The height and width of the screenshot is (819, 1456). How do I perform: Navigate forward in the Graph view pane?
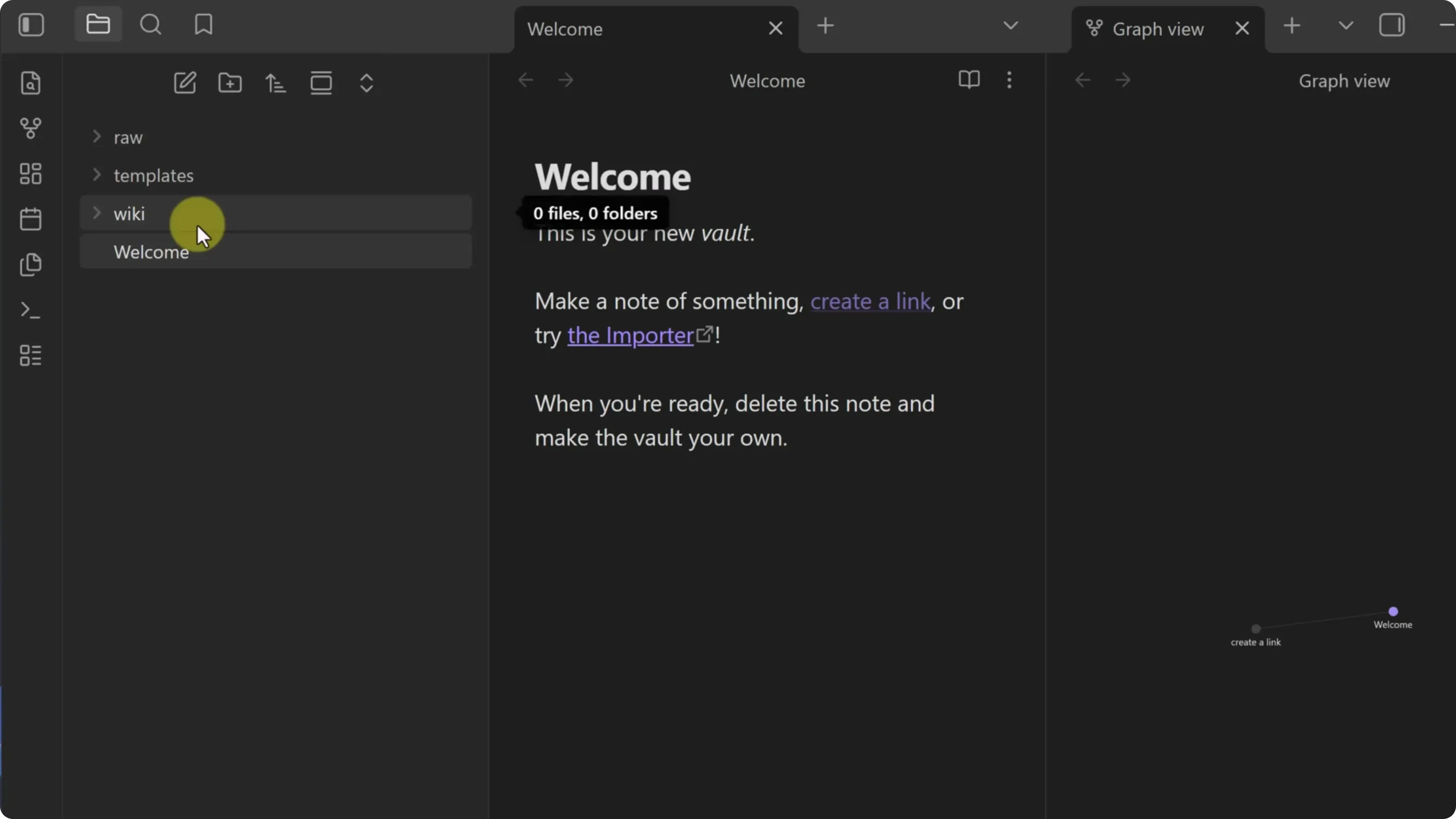[x=1123, y=80]
